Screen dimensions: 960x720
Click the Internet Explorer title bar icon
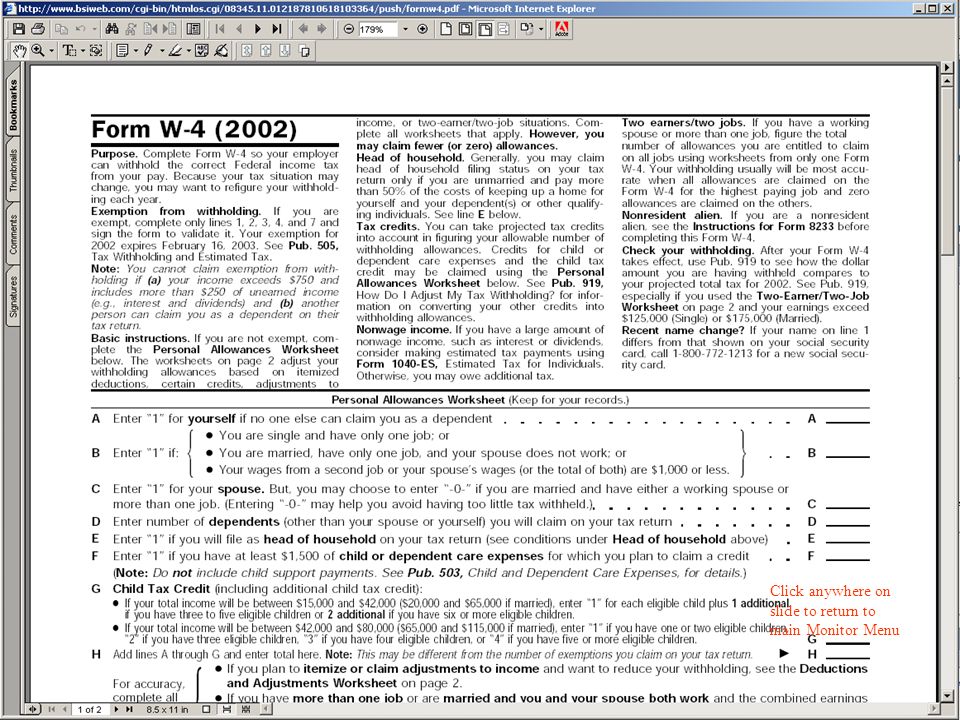[9, 9]
